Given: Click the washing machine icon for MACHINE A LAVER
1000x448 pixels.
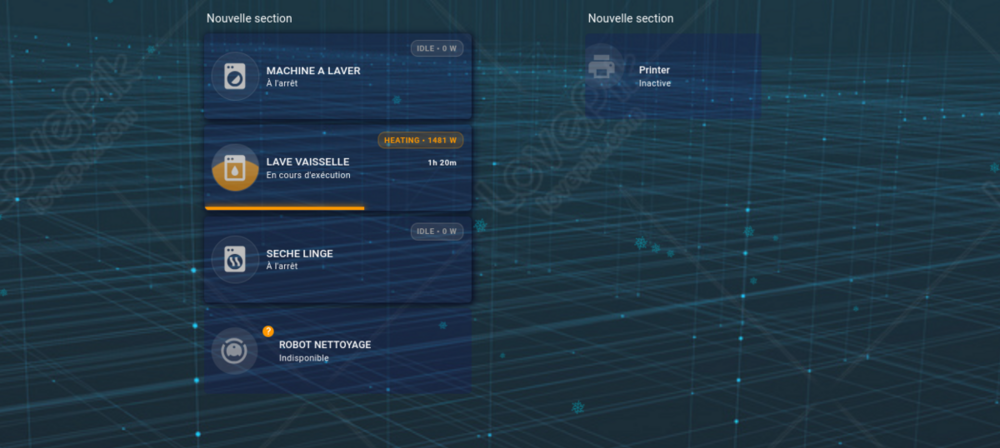Looking at the screenshot, I should (x=235, y=77).
